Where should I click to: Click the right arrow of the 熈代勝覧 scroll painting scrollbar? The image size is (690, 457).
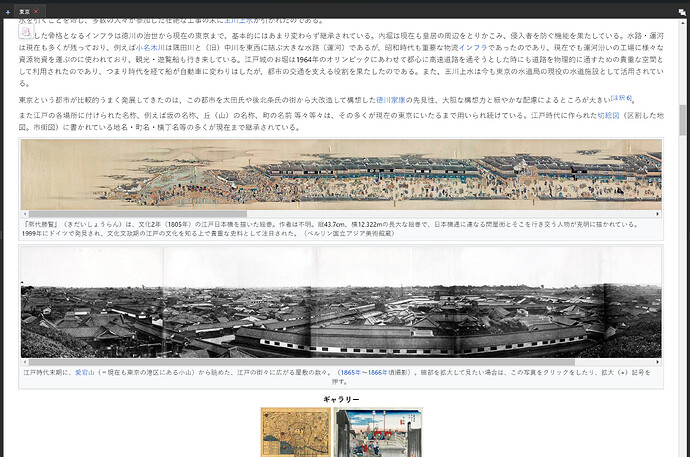[x=657, y=214]
